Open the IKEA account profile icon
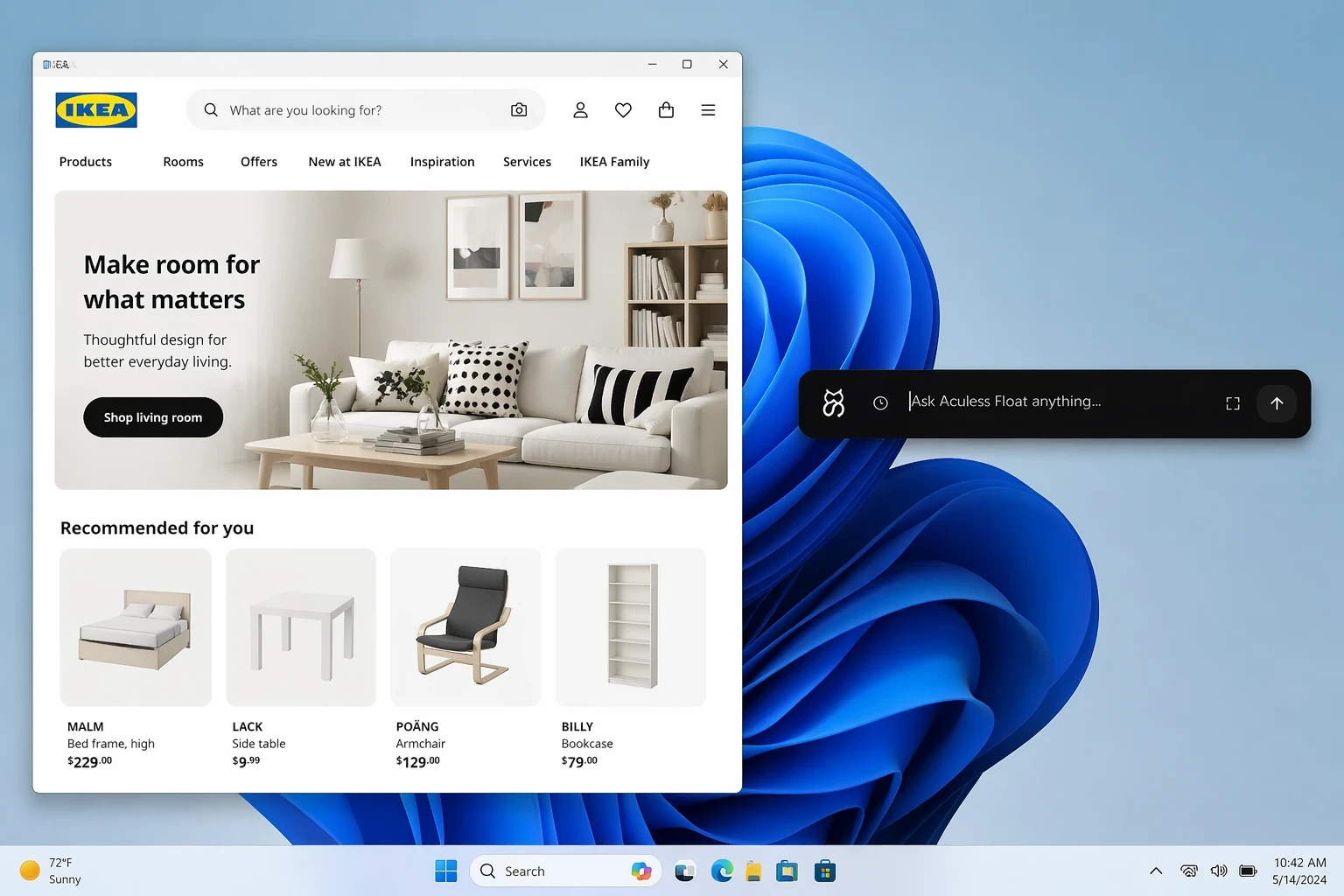This screenshot has height=896, width=1344. (x=580, y=110)
